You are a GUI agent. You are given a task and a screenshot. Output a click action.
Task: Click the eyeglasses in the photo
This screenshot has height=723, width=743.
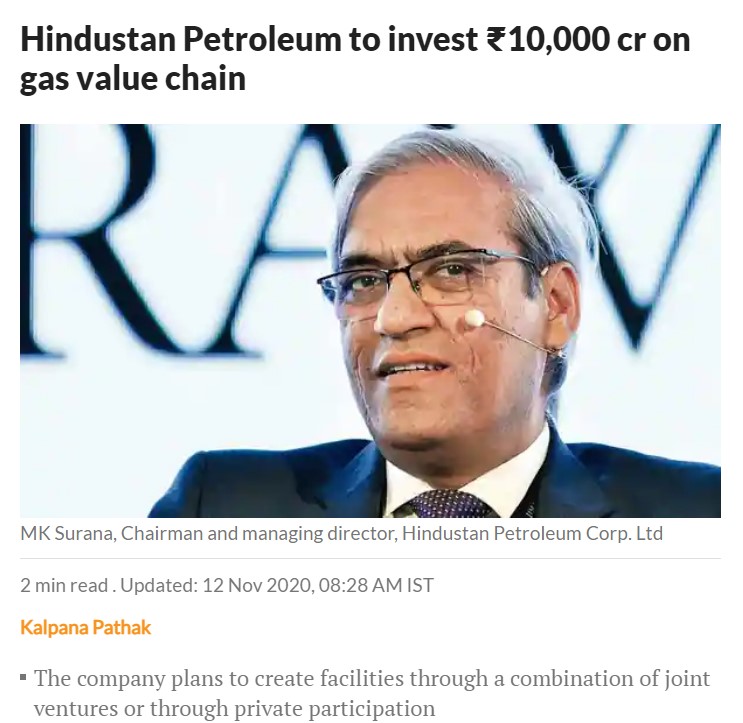coord(420,281)
